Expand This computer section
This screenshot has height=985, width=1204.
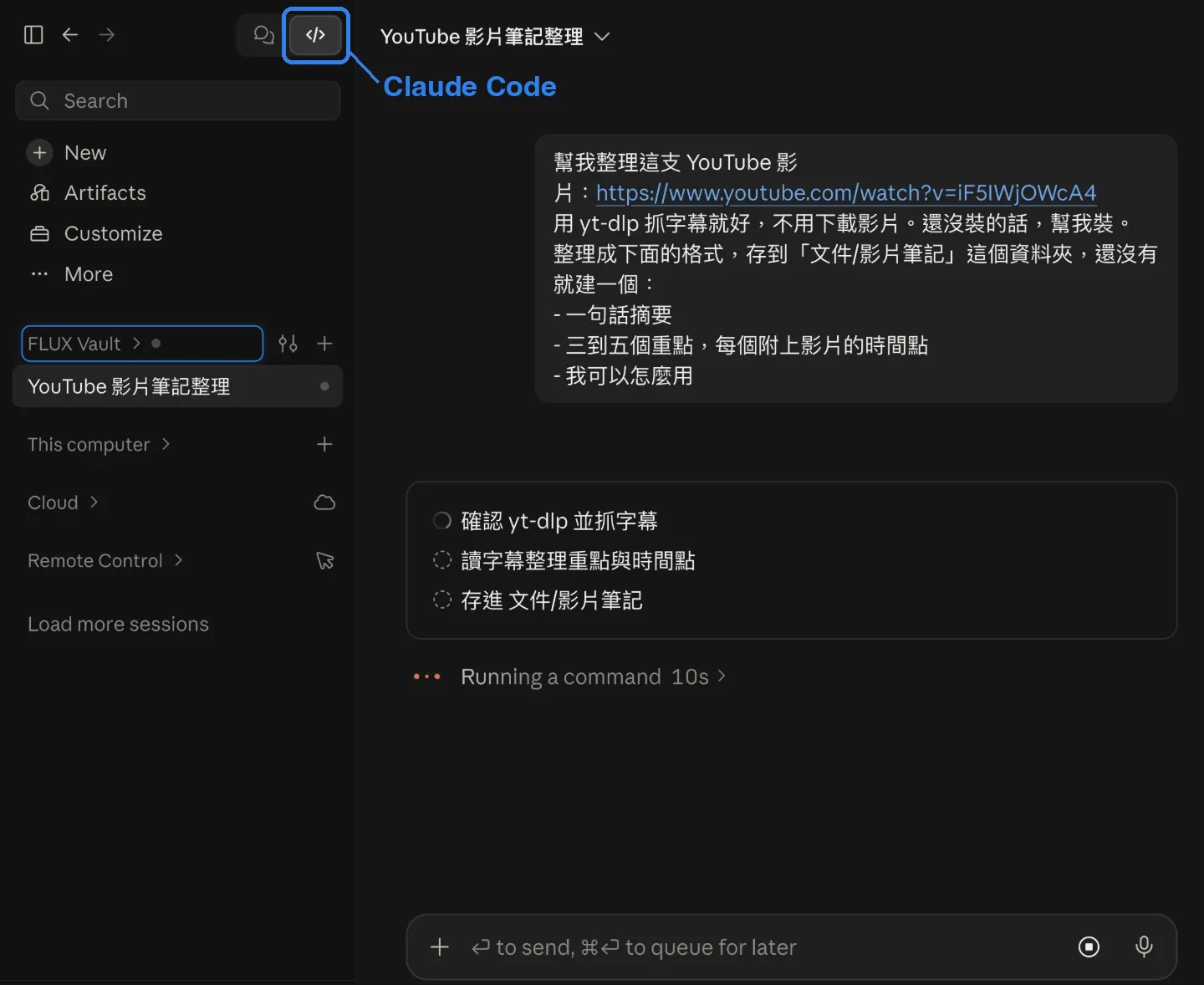click(x=99, y=445)
